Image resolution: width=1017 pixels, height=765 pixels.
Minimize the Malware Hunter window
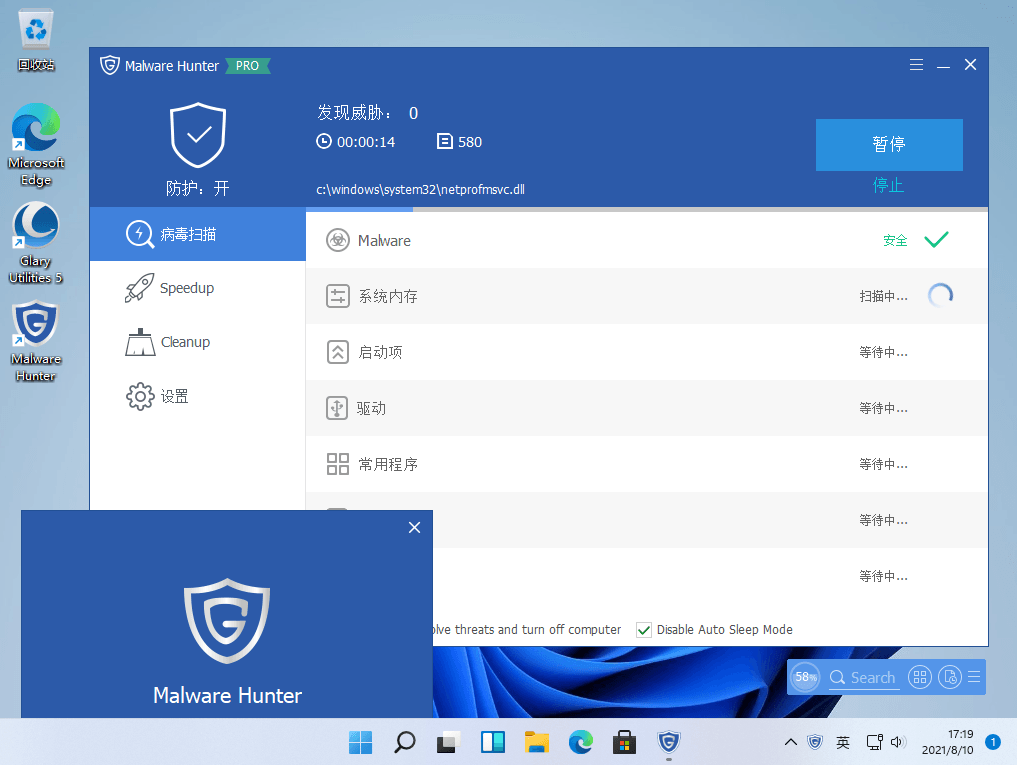tap(943, 66)
